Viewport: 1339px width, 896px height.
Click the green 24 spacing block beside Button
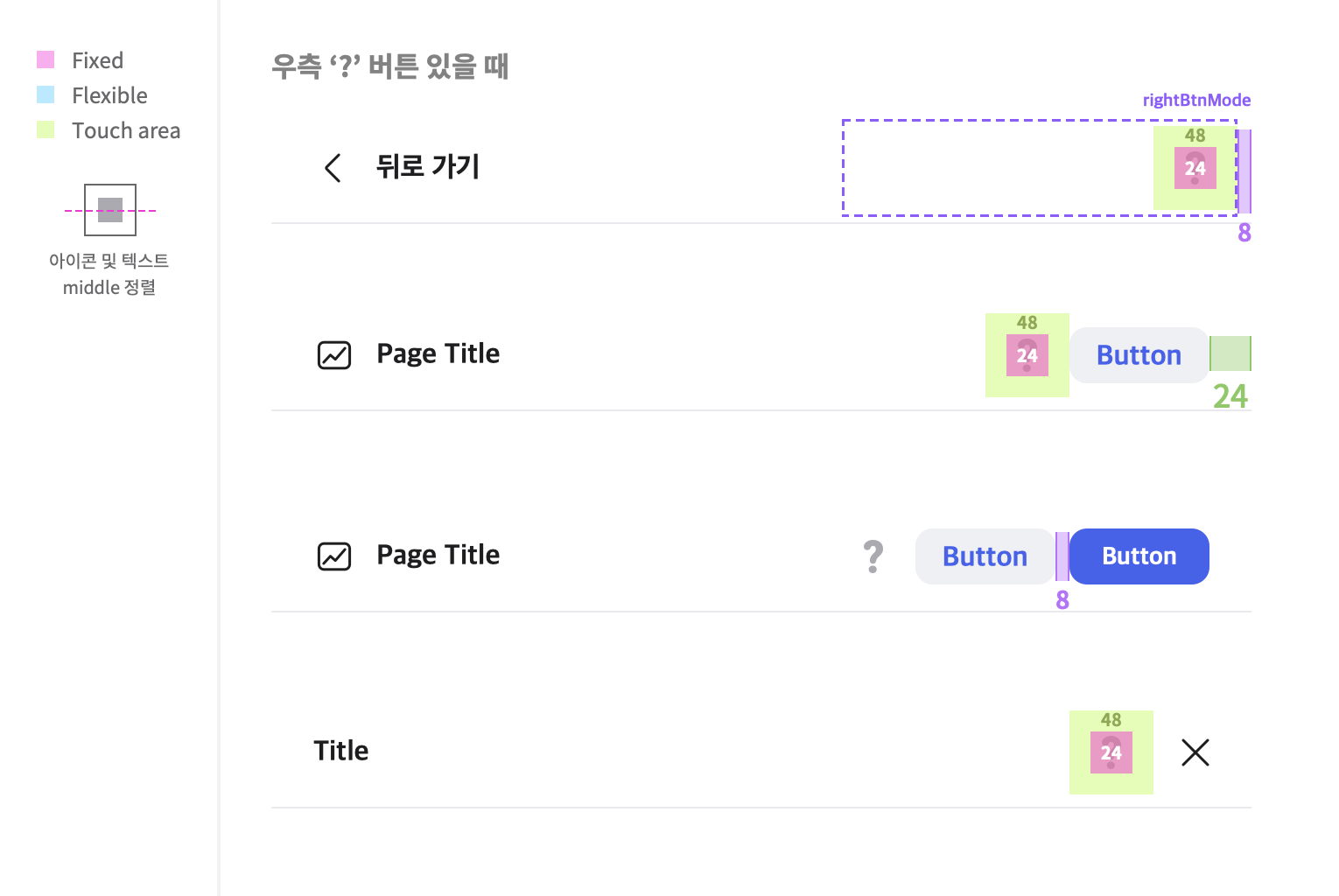(1230, 353)
